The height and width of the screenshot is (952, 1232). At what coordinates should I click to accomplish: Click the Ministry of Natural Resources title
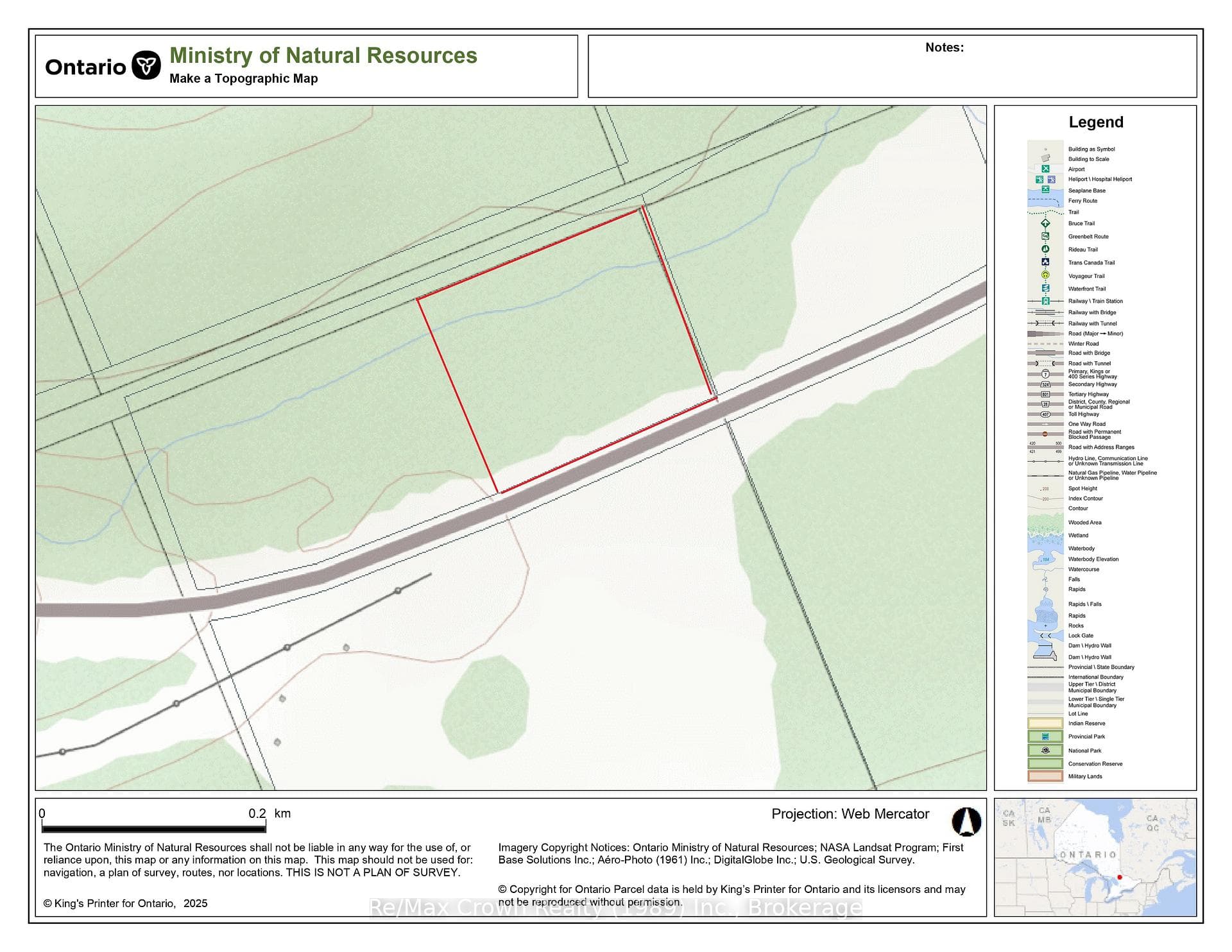tap(323, 55)
